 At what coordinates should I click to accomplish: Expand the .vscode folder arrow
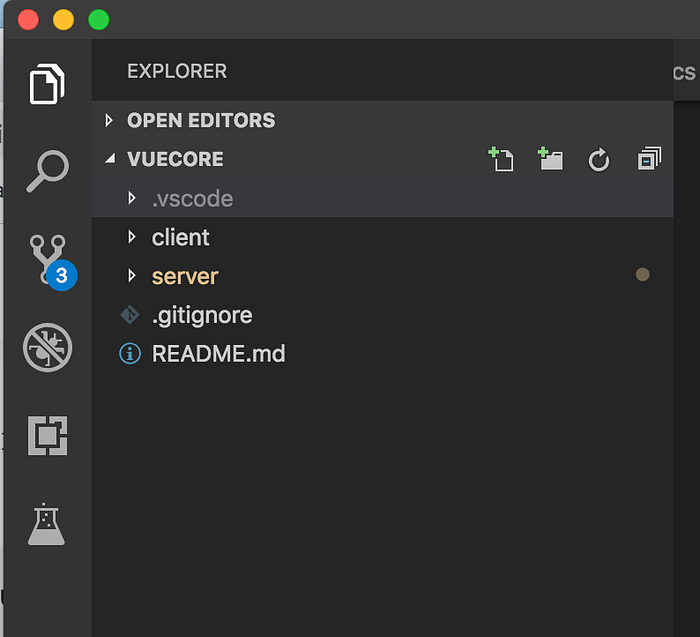click(132, 198)
